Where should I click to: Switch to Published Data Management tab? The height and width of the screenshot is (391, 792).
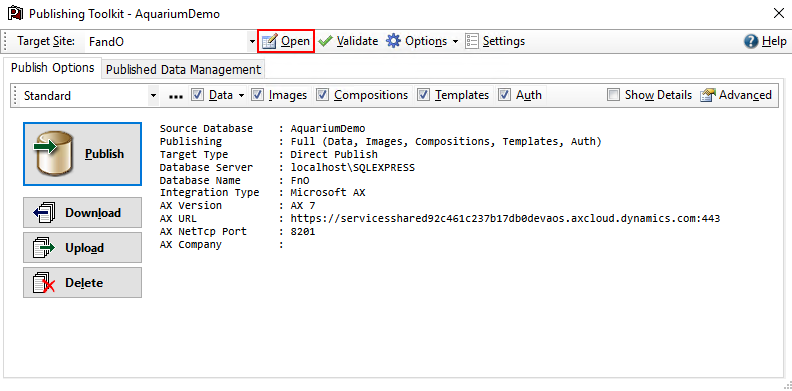point(183,69)
